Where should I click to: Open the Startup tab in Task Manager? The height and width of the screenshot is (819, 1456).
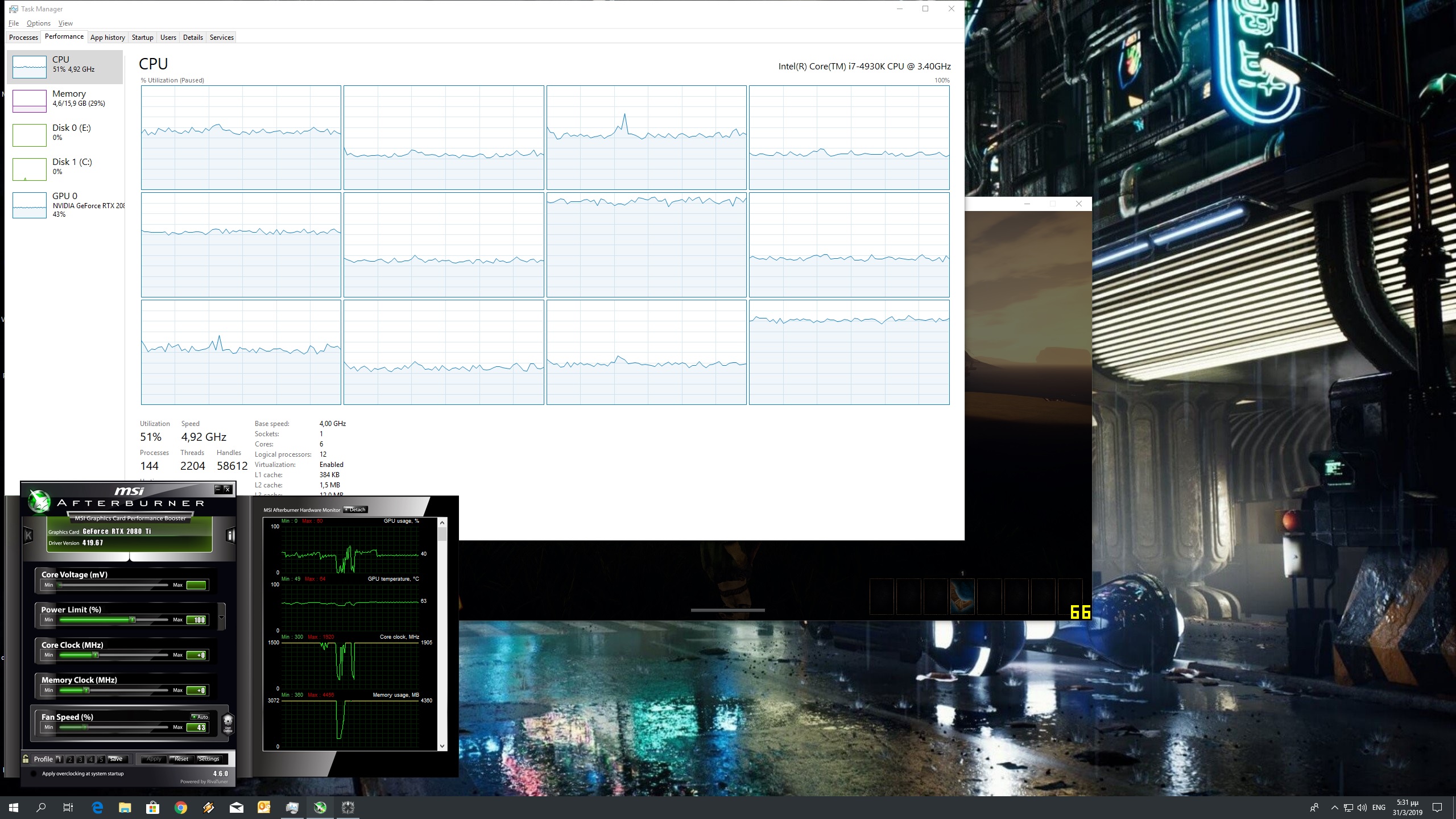142,37
